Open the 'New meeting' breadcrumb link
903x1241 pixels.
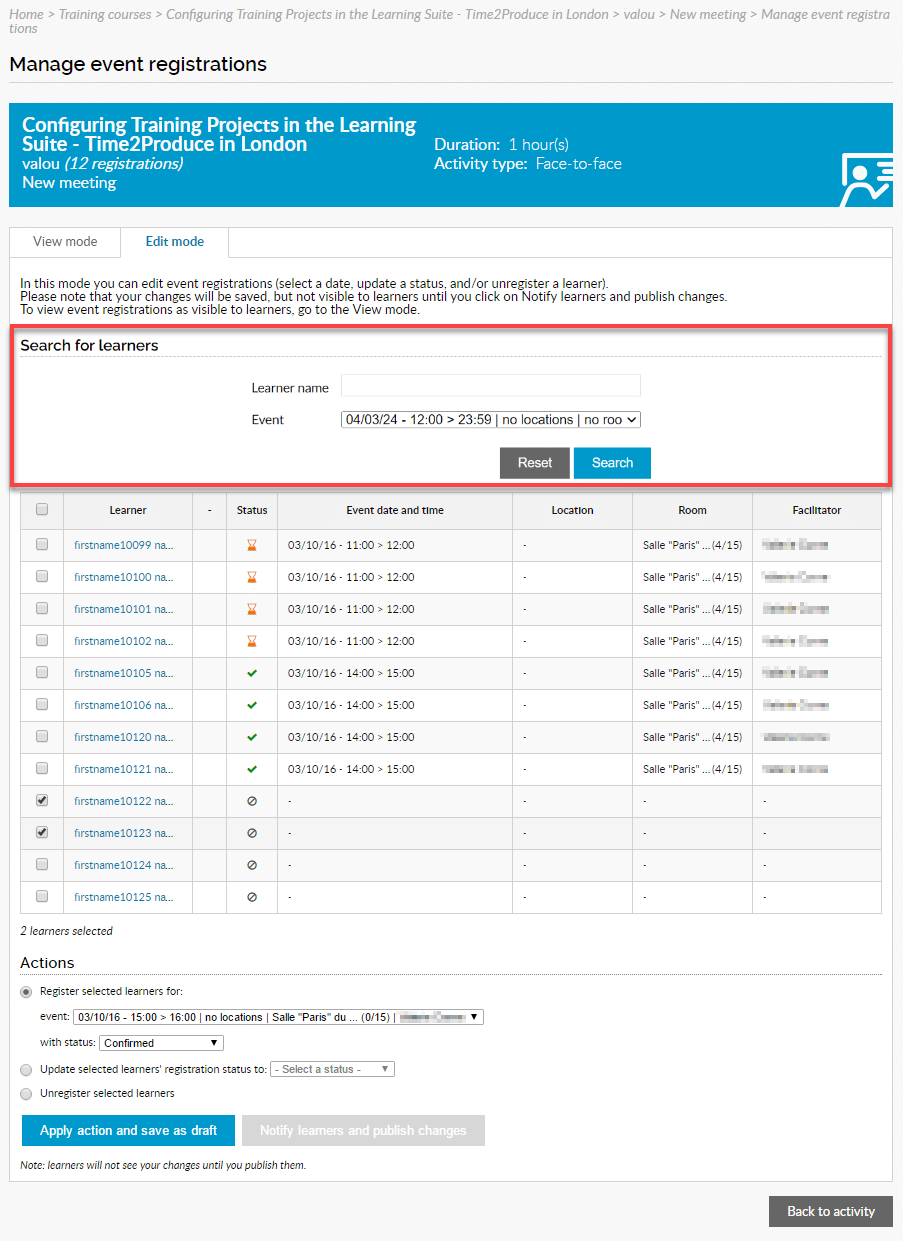tap(708, 14)
